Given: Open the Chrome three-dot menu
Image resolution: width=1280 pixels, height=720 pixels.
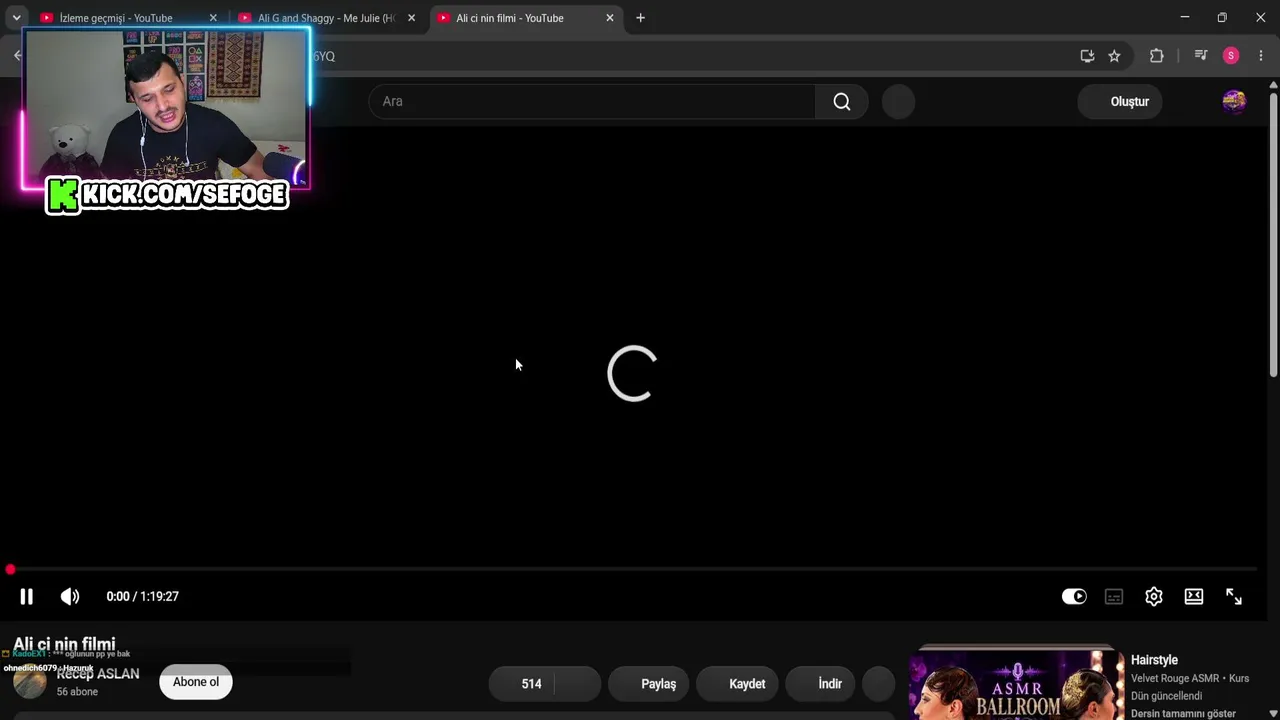Looking at the screenshot, I should pos(1261,56).
